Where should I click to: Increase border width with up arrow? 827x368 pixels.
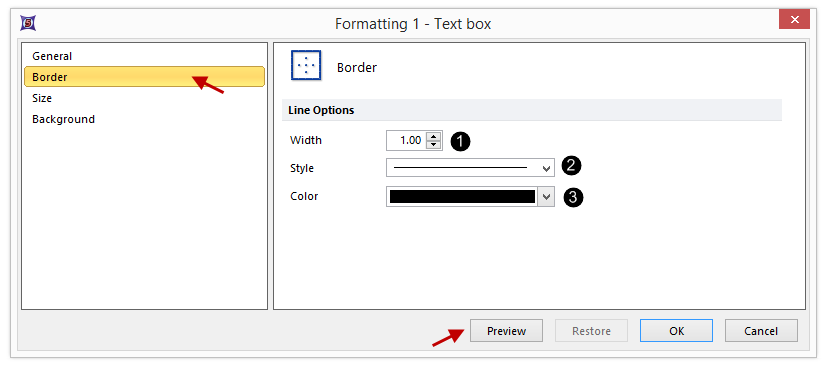tap(434, 136)
